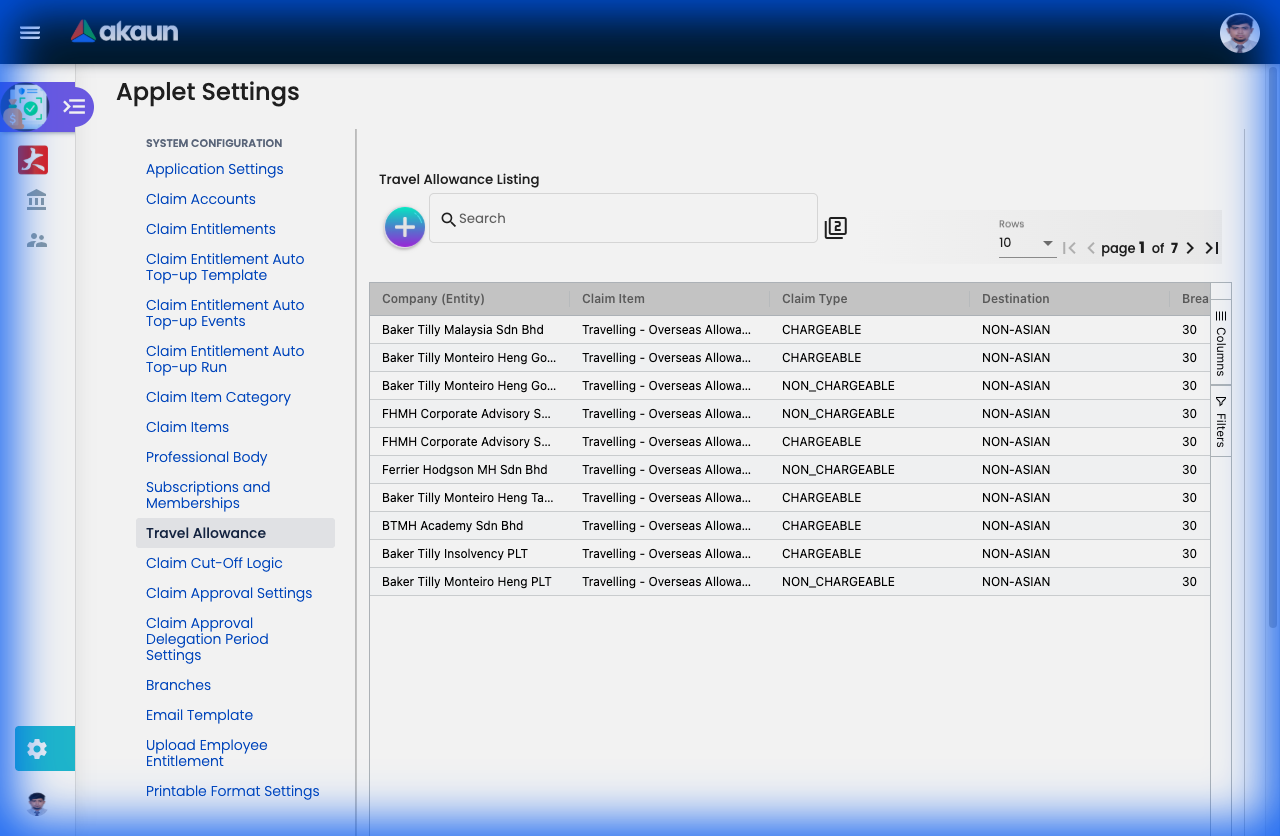Open the hamburger navigation menu

click(29, 32)
